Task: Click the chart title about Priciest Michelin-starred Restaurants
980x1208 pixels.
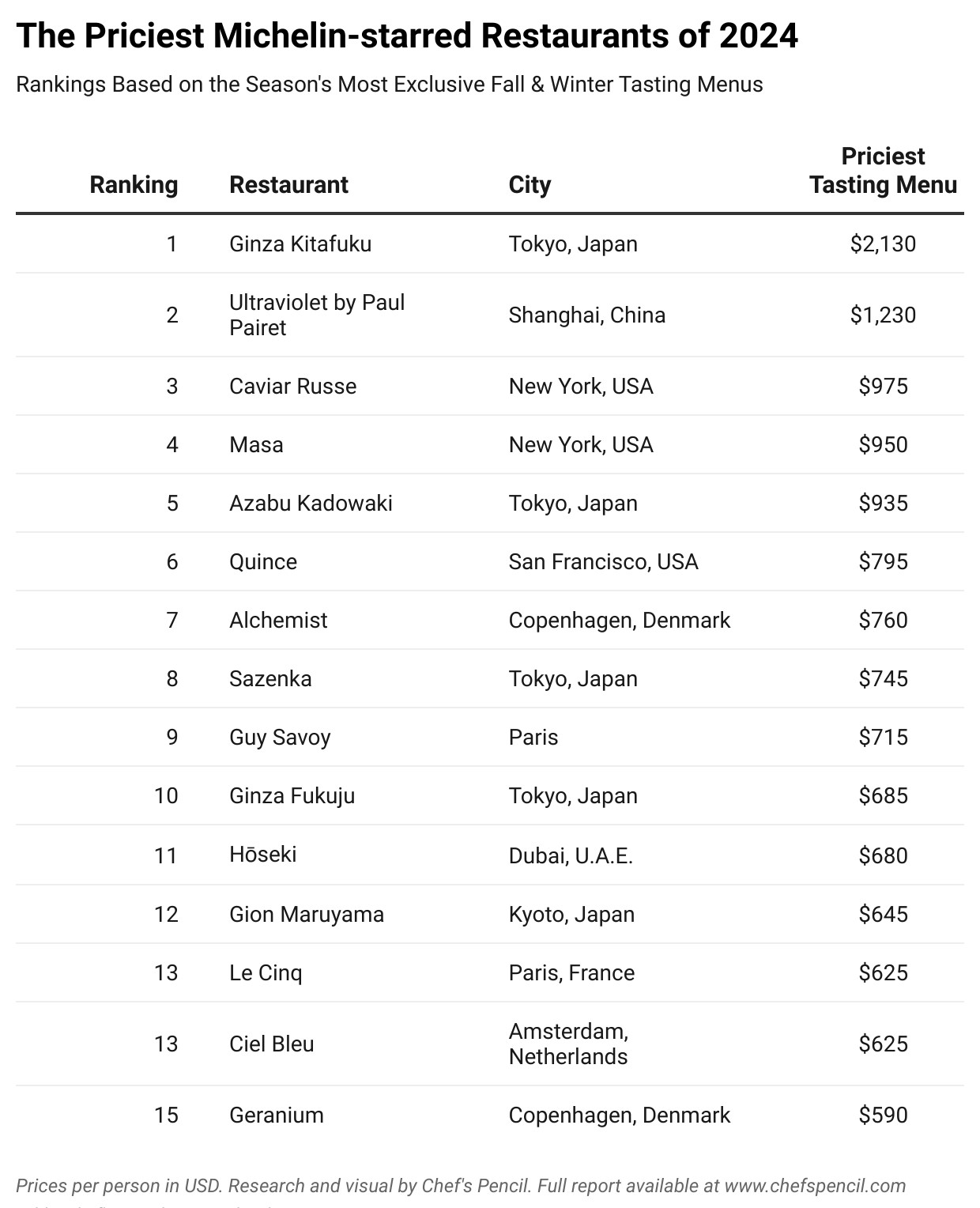Action: pyautogui.click(x=407, y=36)
